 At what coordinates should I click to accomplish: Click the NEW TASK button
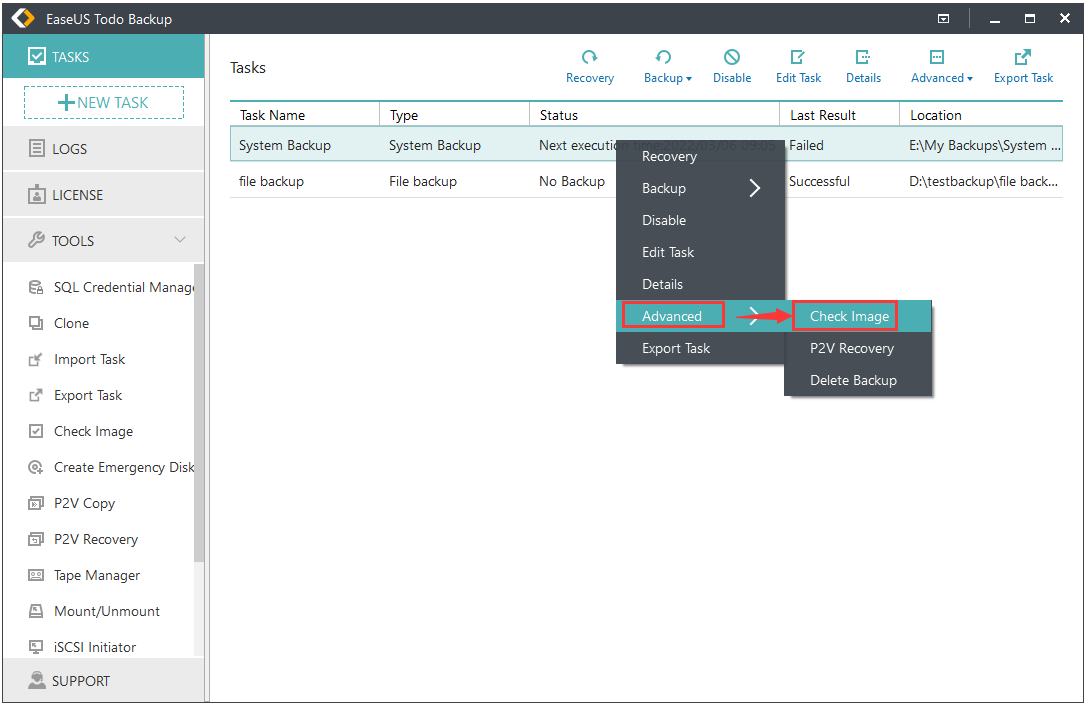pyautogui.click(x=104, y=102)
